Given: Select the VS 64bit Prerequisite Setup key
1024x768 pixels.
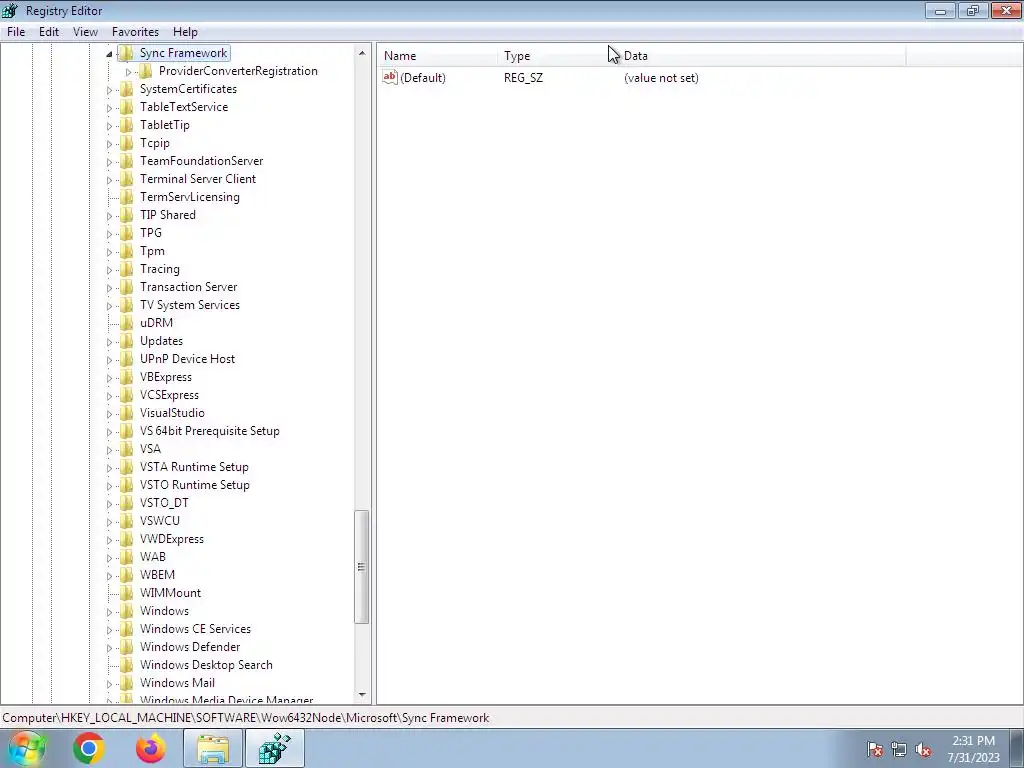Looking at the screenshot, I should click(210, 431).
